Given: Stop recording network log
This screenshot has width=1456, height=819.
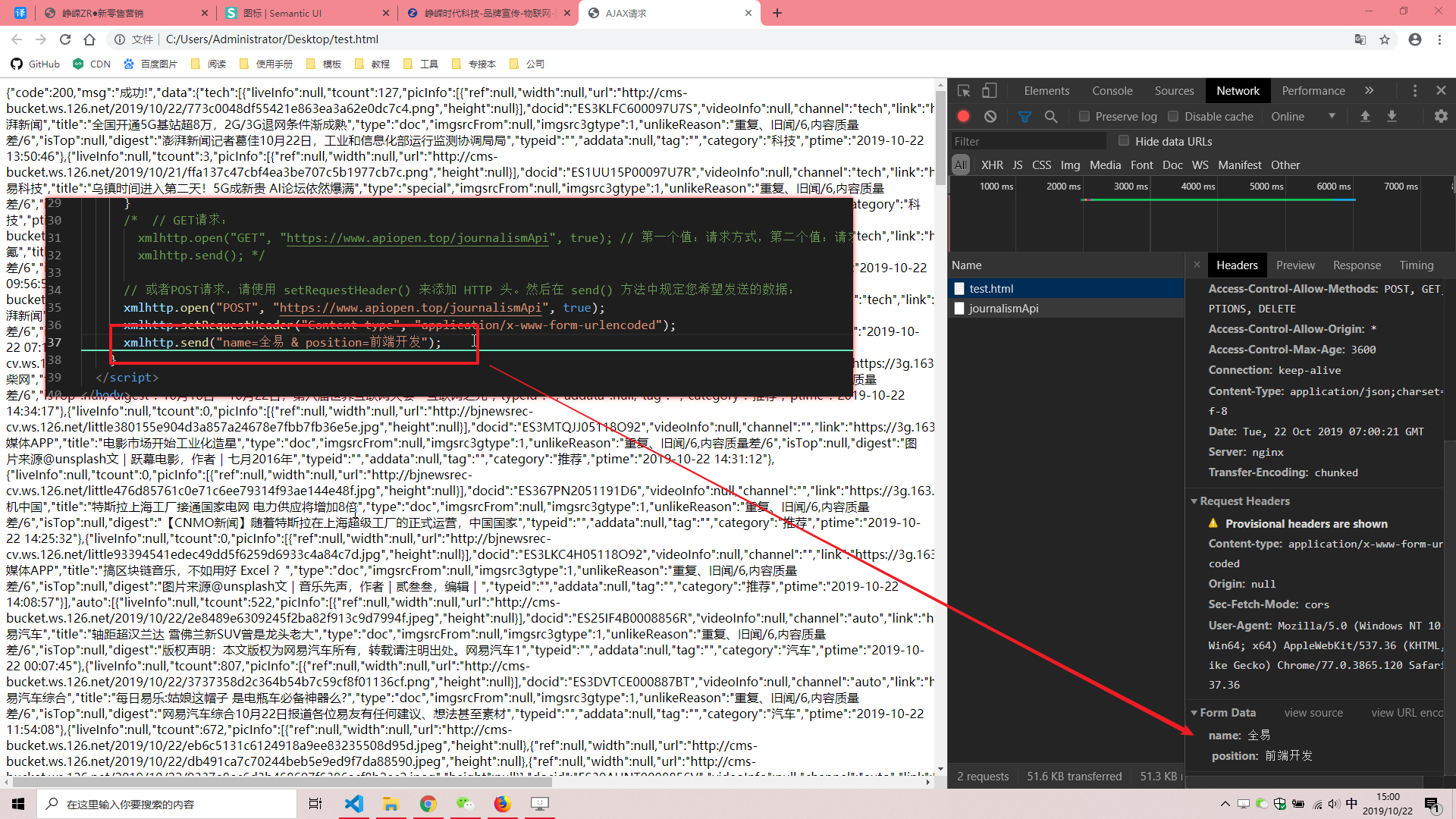Looking at the screenshot, I should click(x=963, y=116).
